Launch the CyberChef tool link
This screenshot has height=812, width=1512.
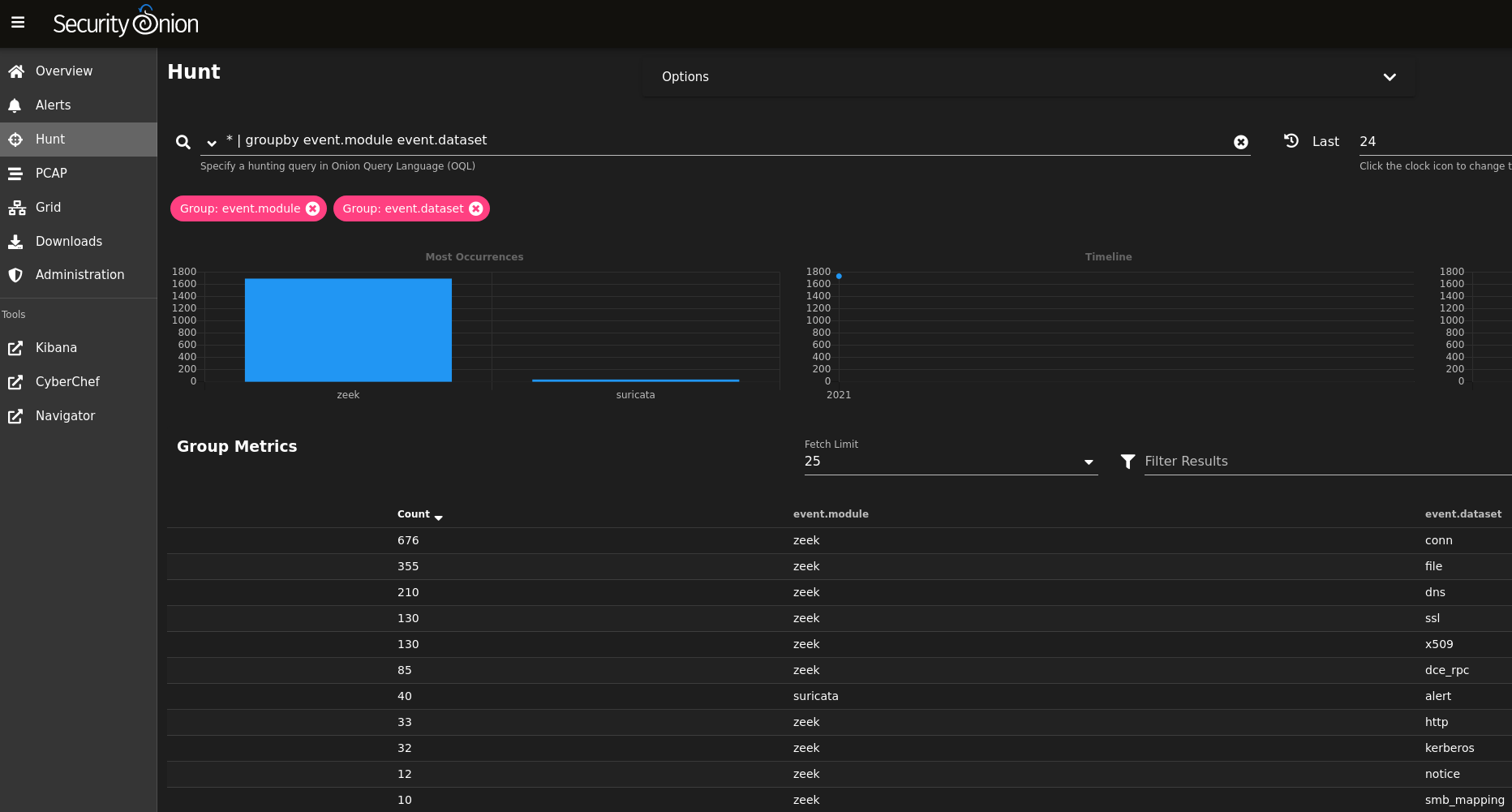(x=79, y=382)
